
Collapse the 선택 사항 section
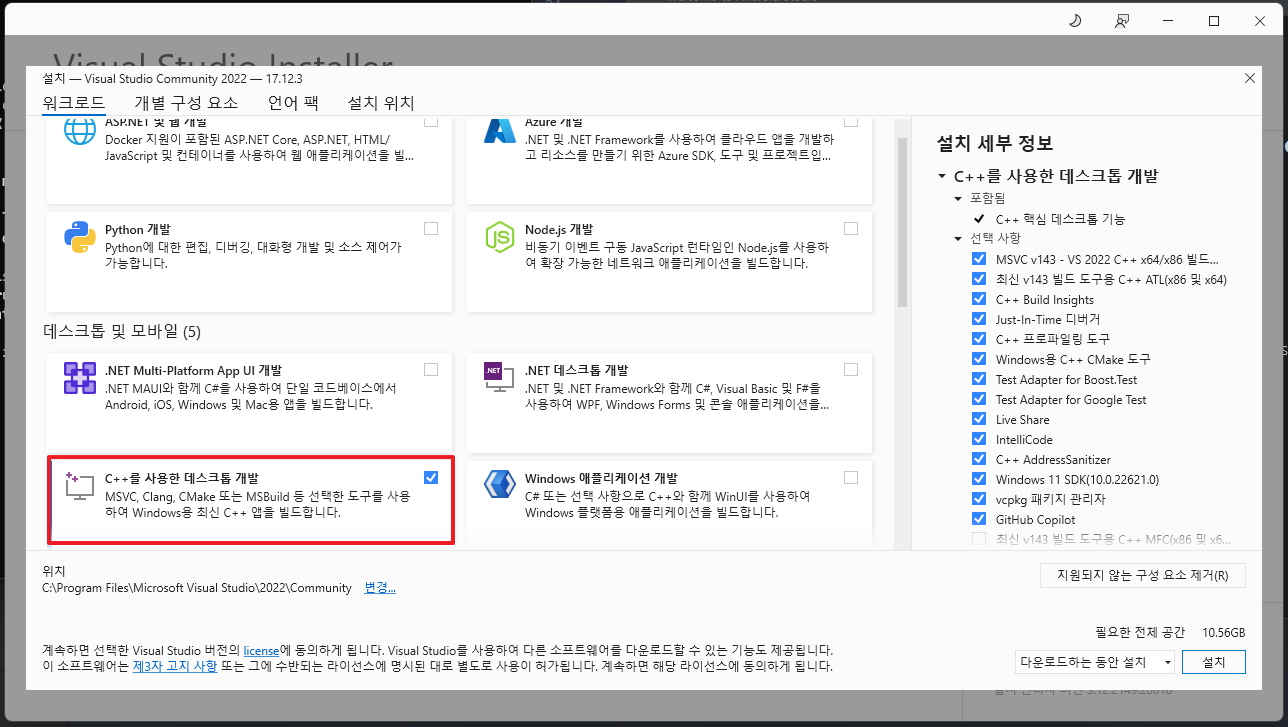coord(958,238)
